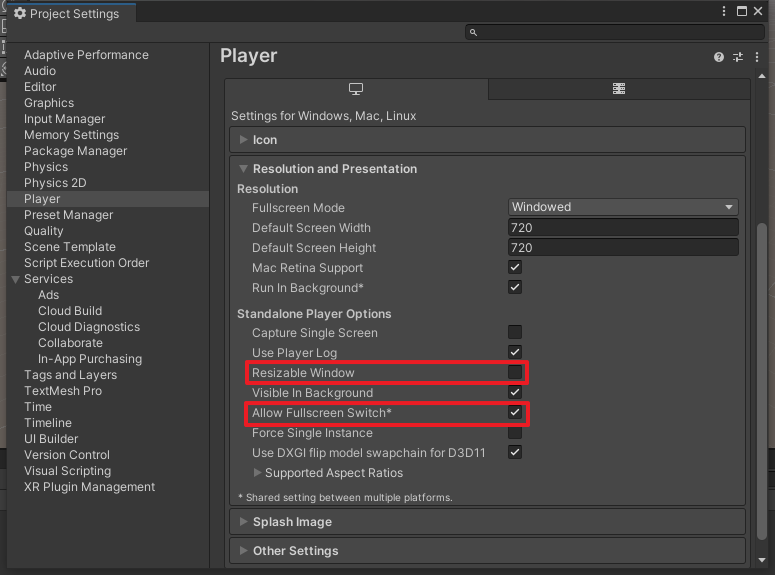775x575 pixels.
Task: Tick the Capture Single Screen checkbox
Action: pos(515,332)
